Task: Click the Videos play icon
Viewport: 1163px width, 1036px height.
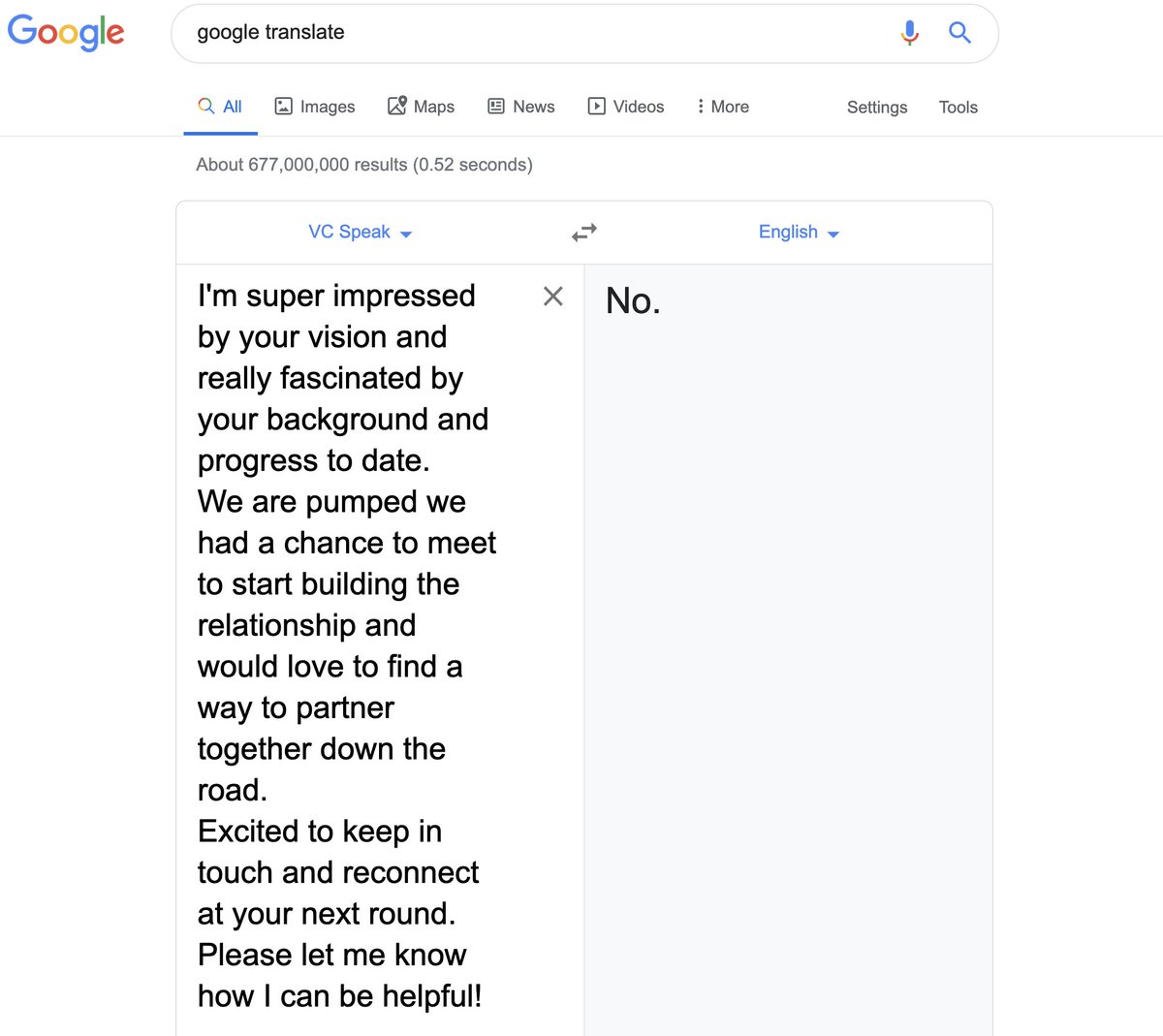Action: point(597,107)
